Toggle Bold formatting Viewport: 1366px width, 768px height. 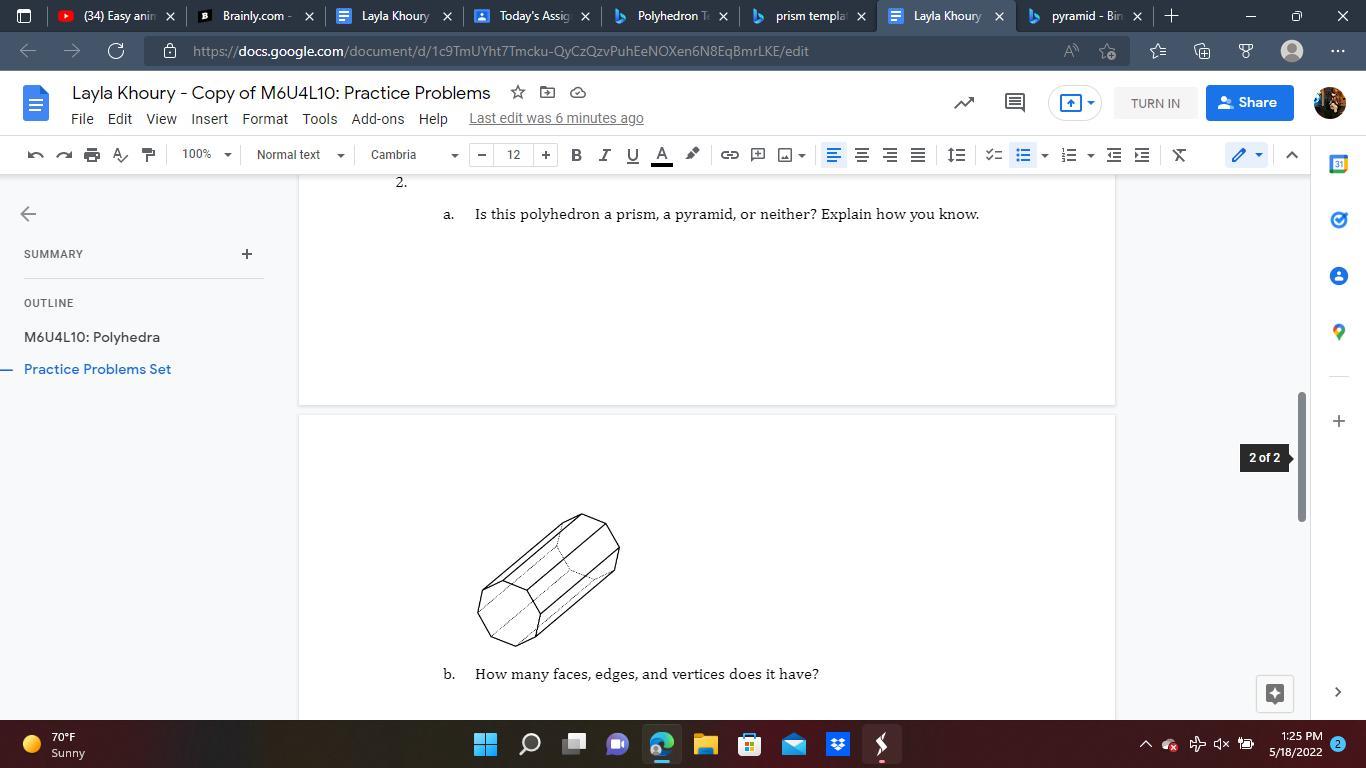(x=576, y=155)
